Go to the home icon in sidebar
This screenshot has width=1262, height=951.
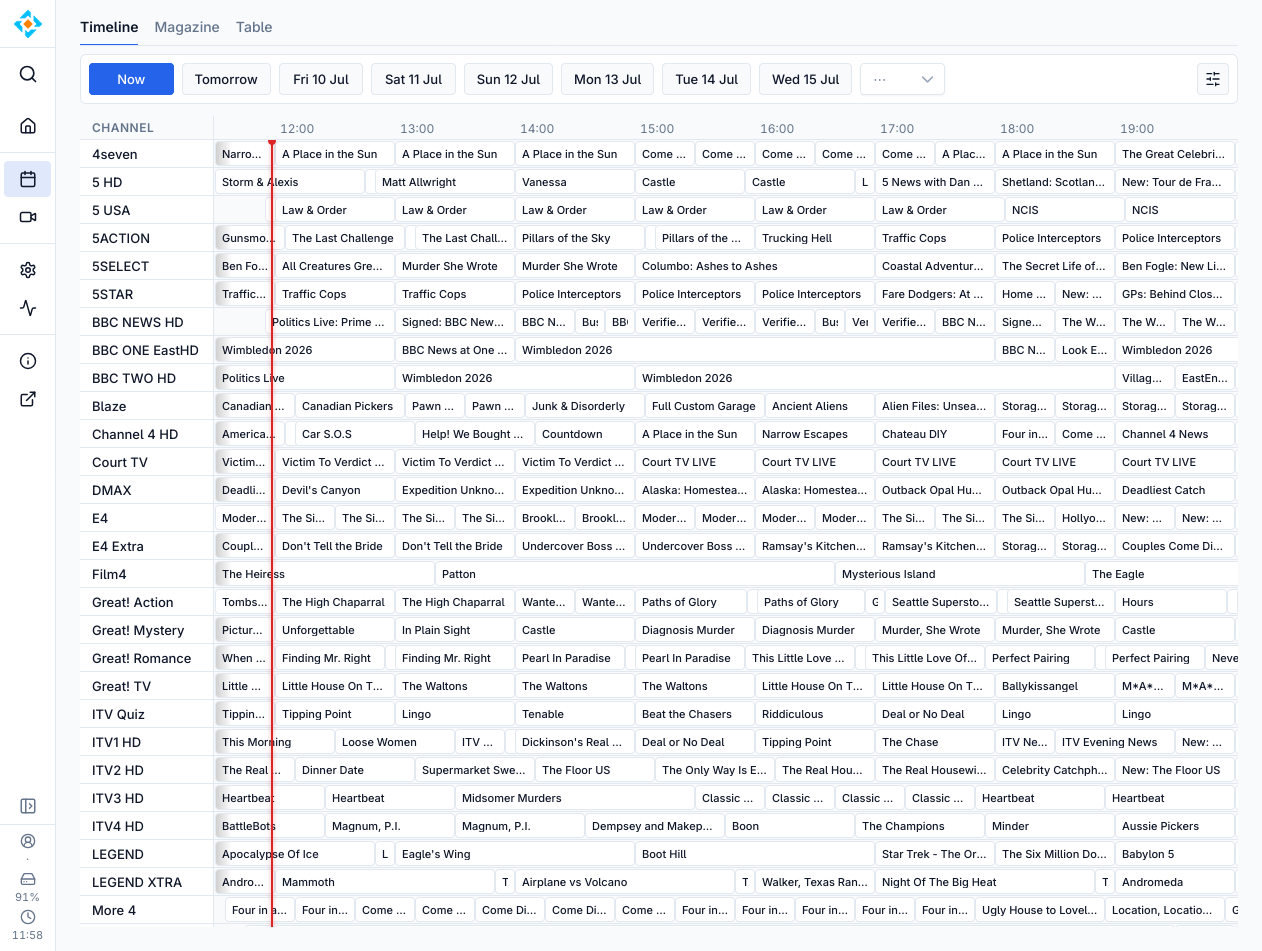tap(28, 125)
